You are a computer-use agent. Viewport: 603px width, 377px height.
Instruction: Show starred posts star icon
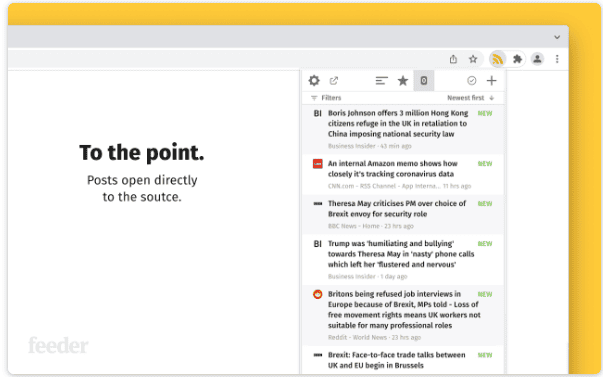pyautogui.click(x=403, y=80)
